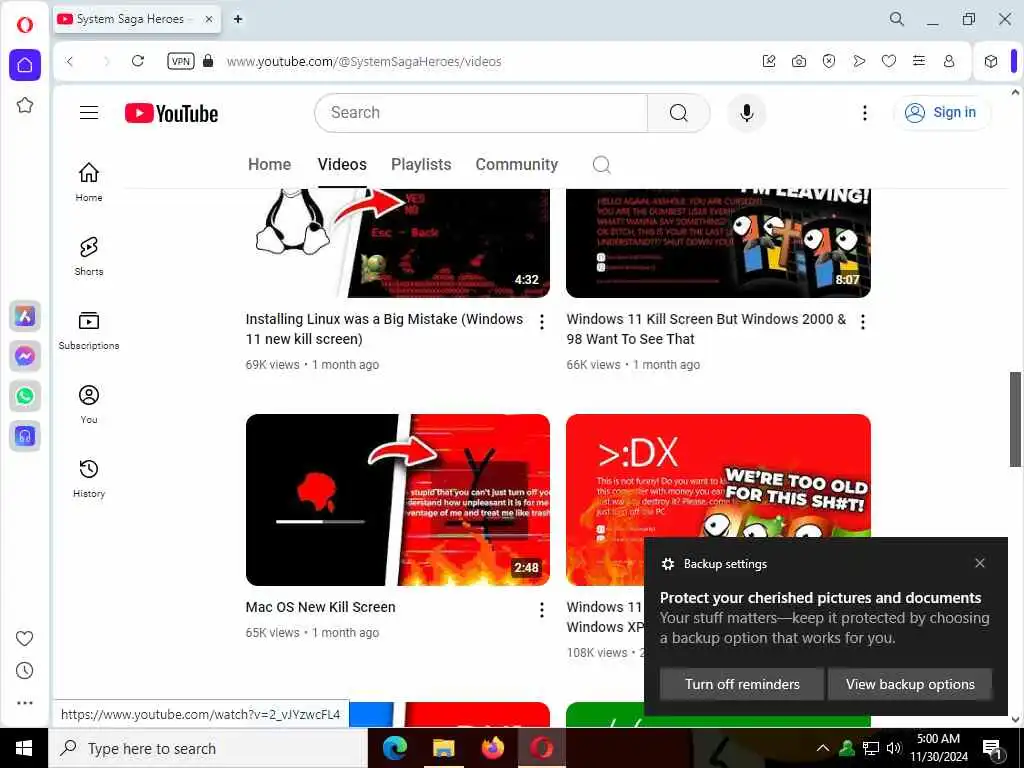
Task: Open WhatsApp in Opera sidebar
Action: (x=25, y=396)
